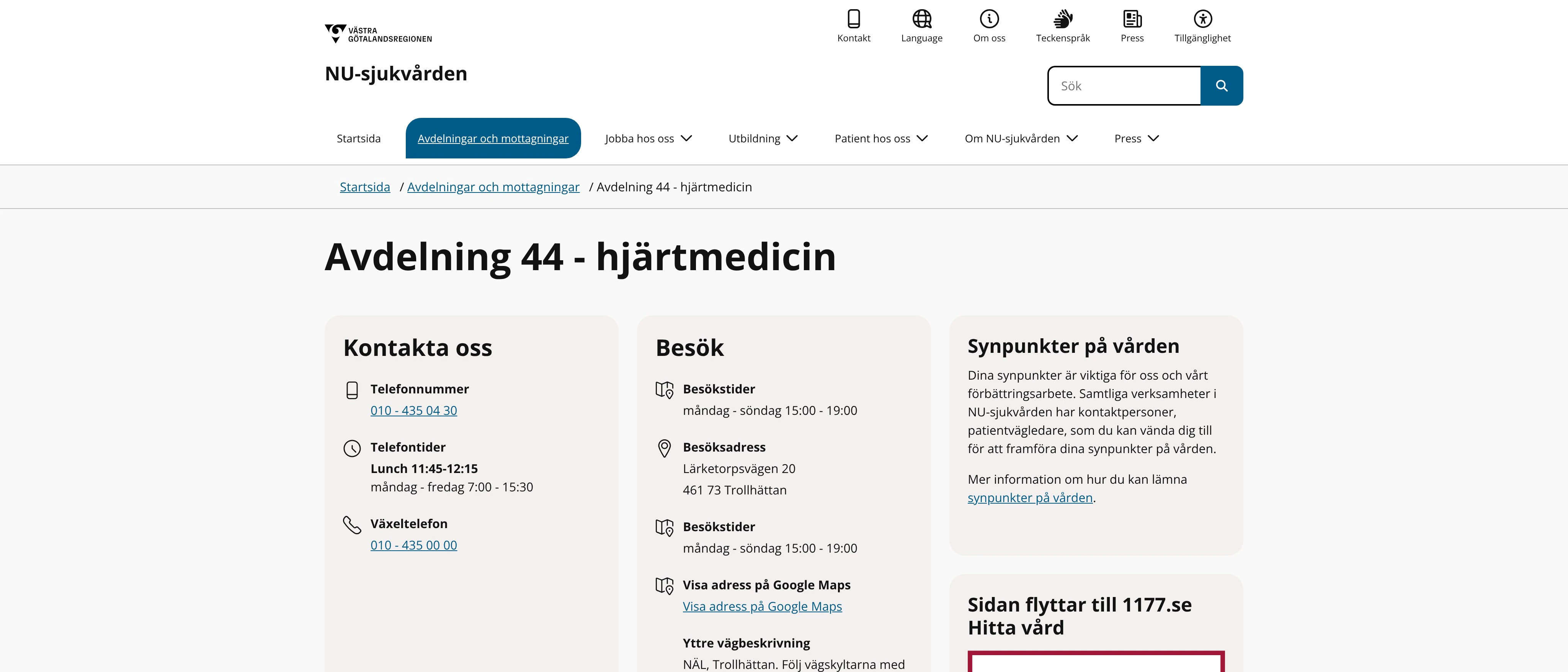Viewport: 1568px width, 672px height.
Task: Select the Avdelningar och mottagningar nav tab
Action: click(493, 138)
